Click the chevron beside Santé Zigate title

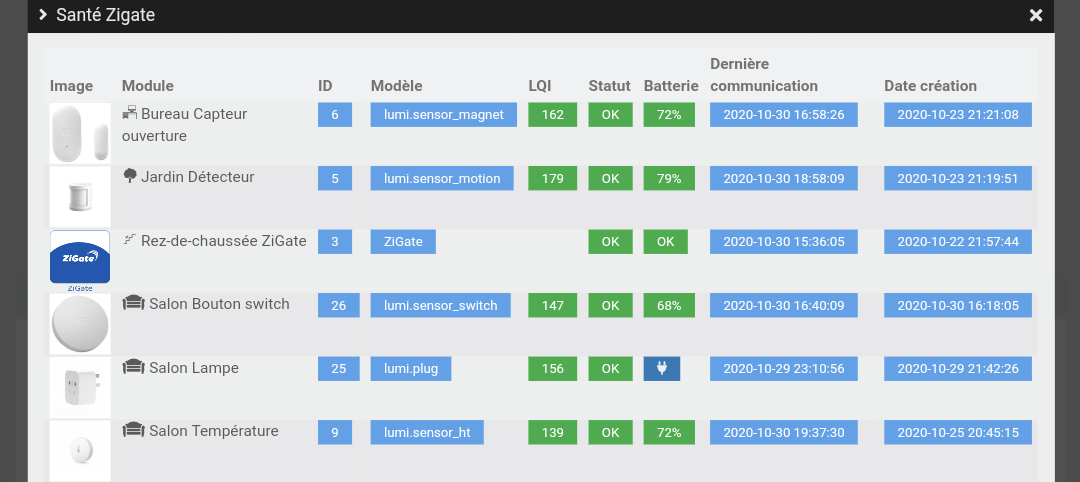(x=43, y=15)
